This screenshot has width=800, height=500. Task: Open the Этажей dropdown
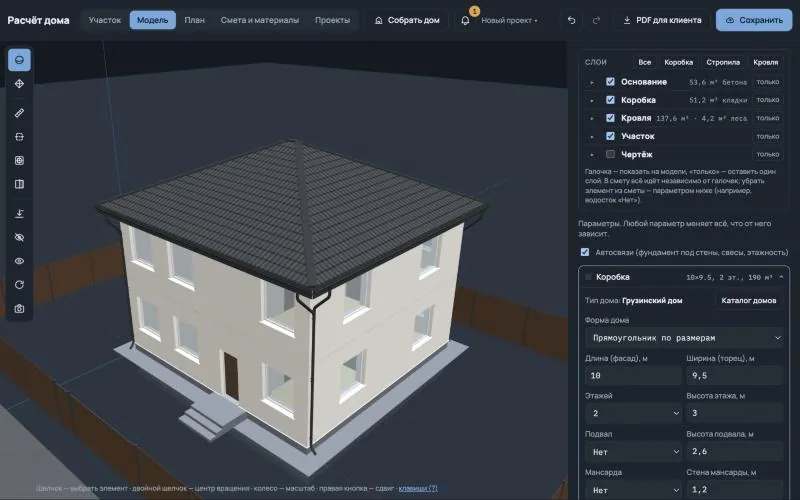pyautogui.click(x=633, y=413)
